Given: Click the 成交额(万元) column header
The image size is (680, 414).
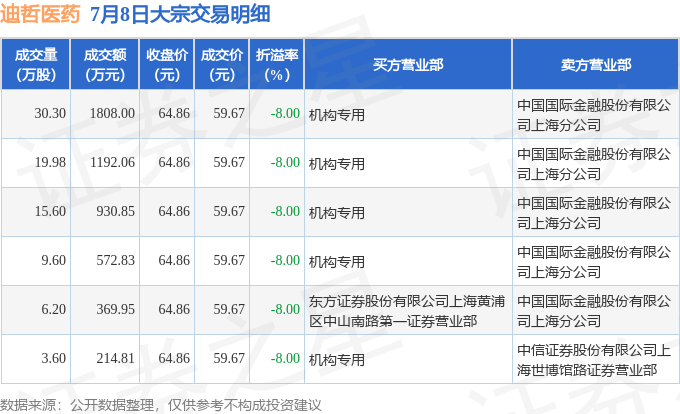Looking at the screenshot, I should point(105,65).
